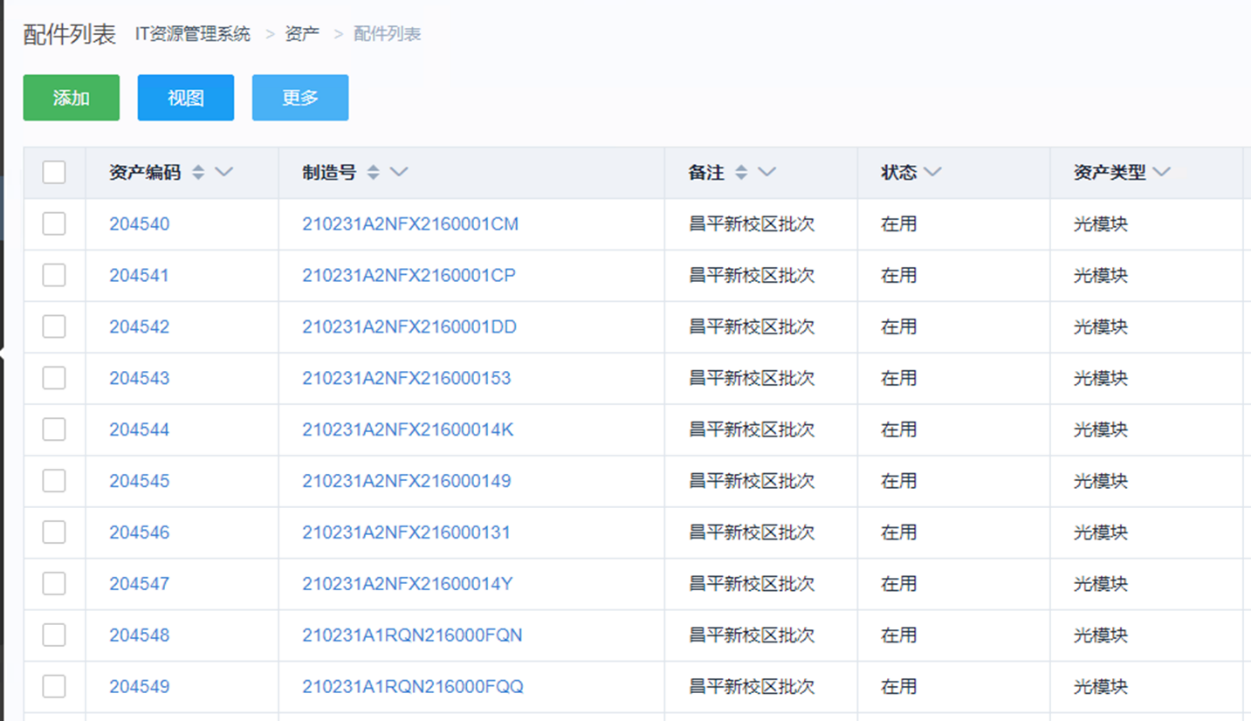The image size is (1251, 721).
Task: Click the 配件列表 breadcrumb item
Action: (387, 34)
